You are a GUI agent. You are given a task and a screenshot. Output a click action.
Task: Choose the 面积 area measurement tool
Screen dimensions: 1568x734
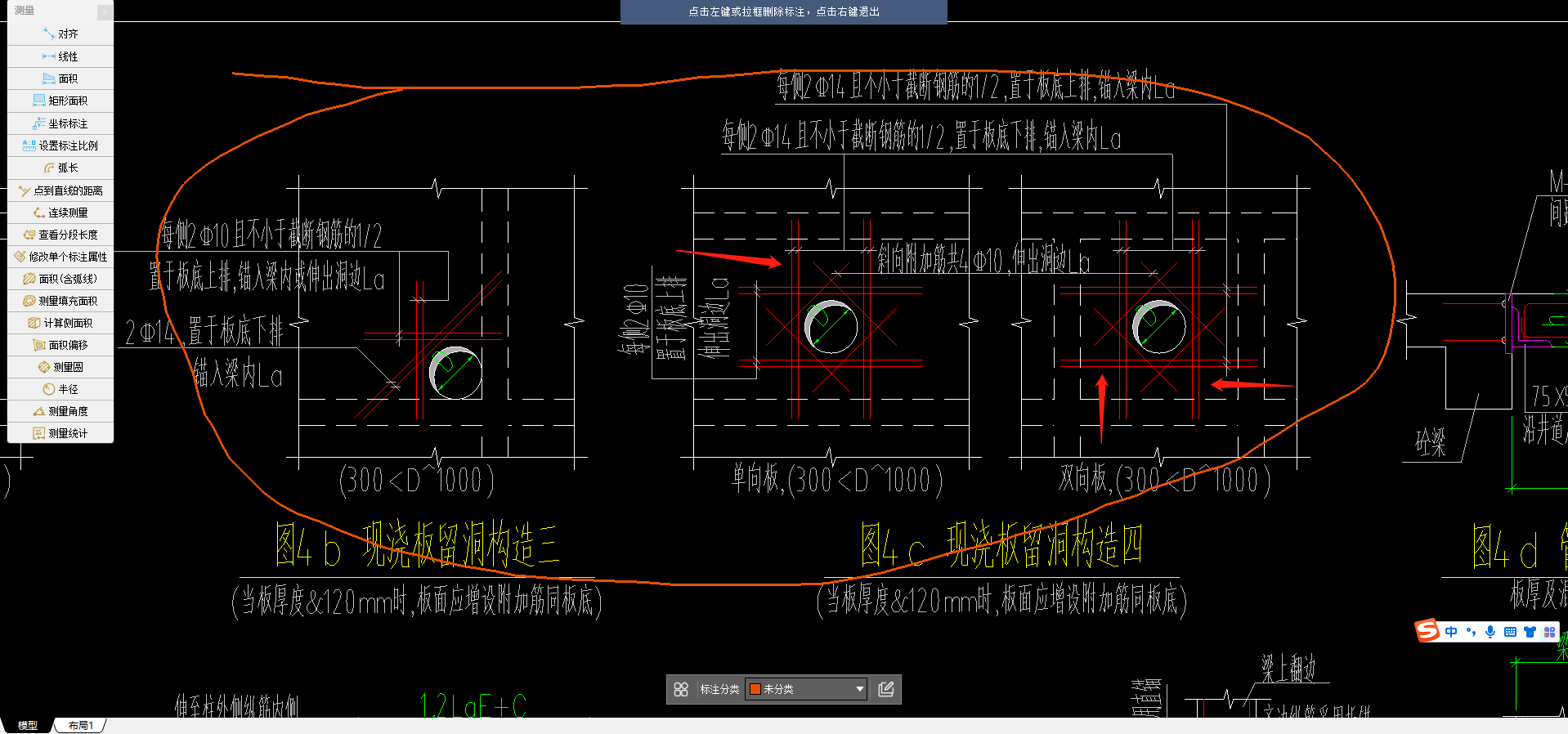[60, 78]
